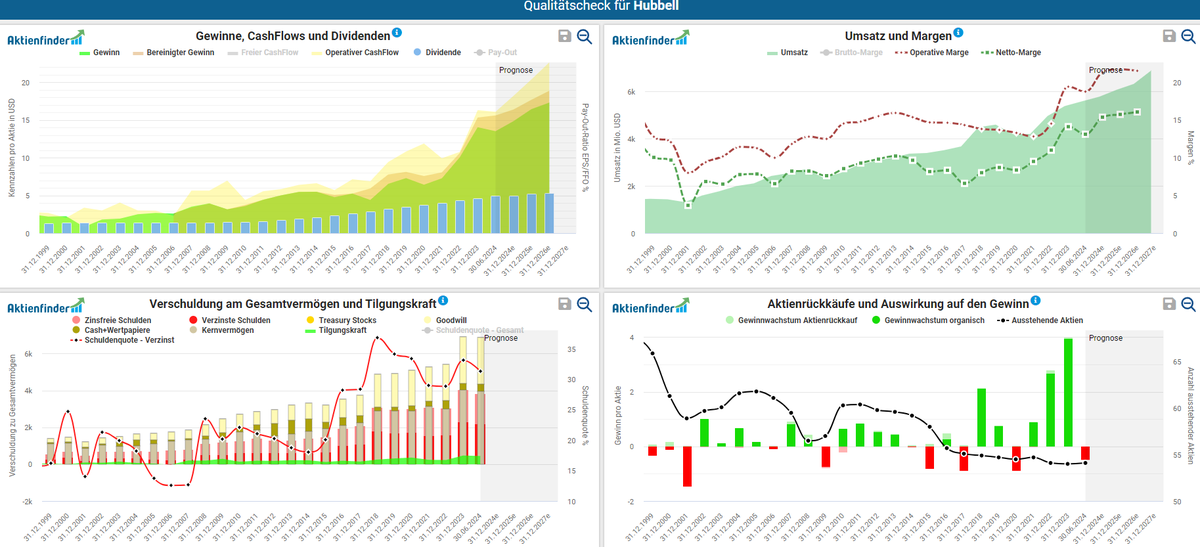Screen dimensions: 1200x547
Task: Zoom out the Gewinne, CashFlows und Dividenden chart
Action: [584, 37]
